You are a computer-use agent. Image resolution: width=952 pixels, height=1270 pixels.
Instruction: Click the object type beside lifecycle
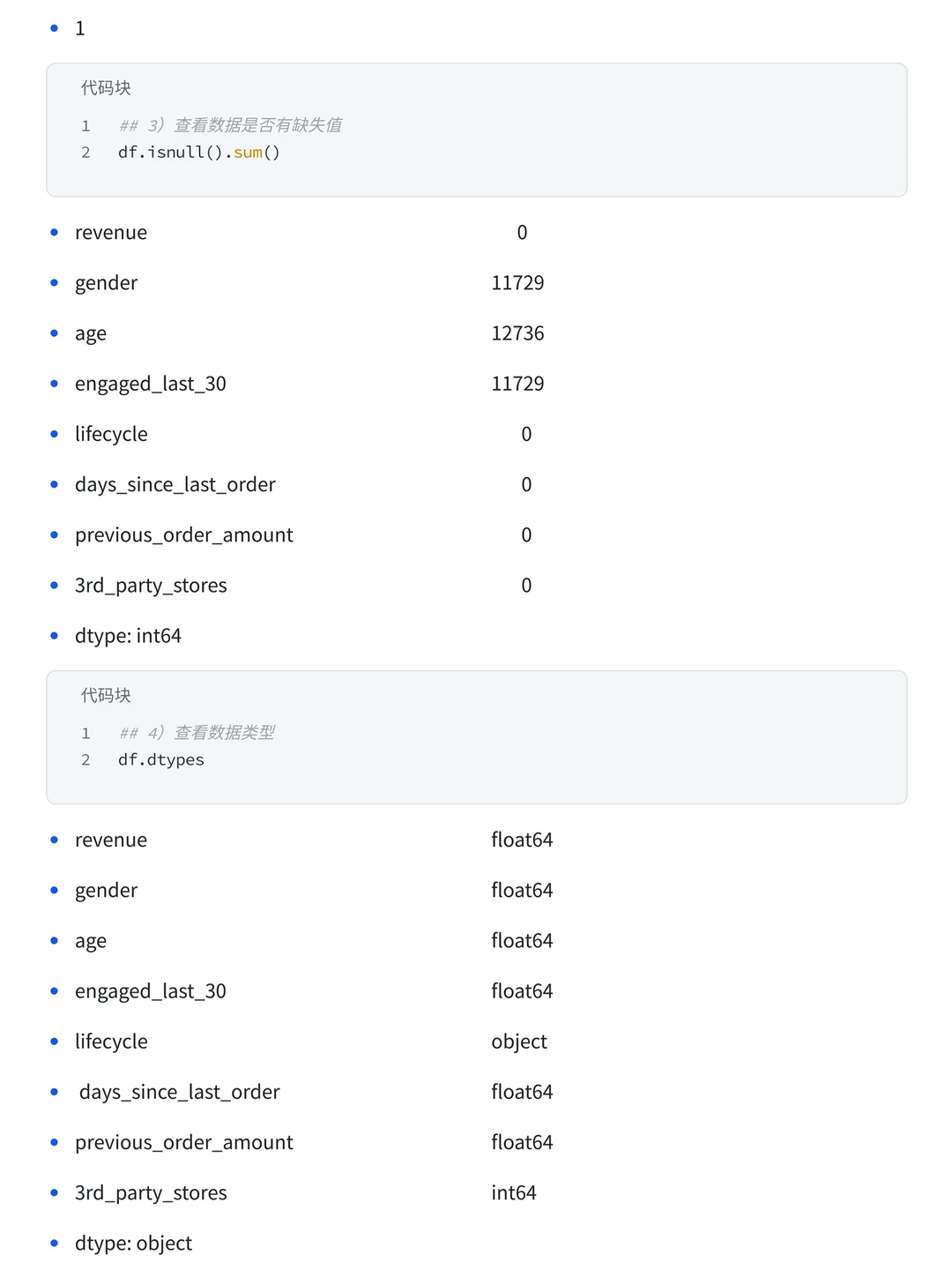coord(519,1042)
